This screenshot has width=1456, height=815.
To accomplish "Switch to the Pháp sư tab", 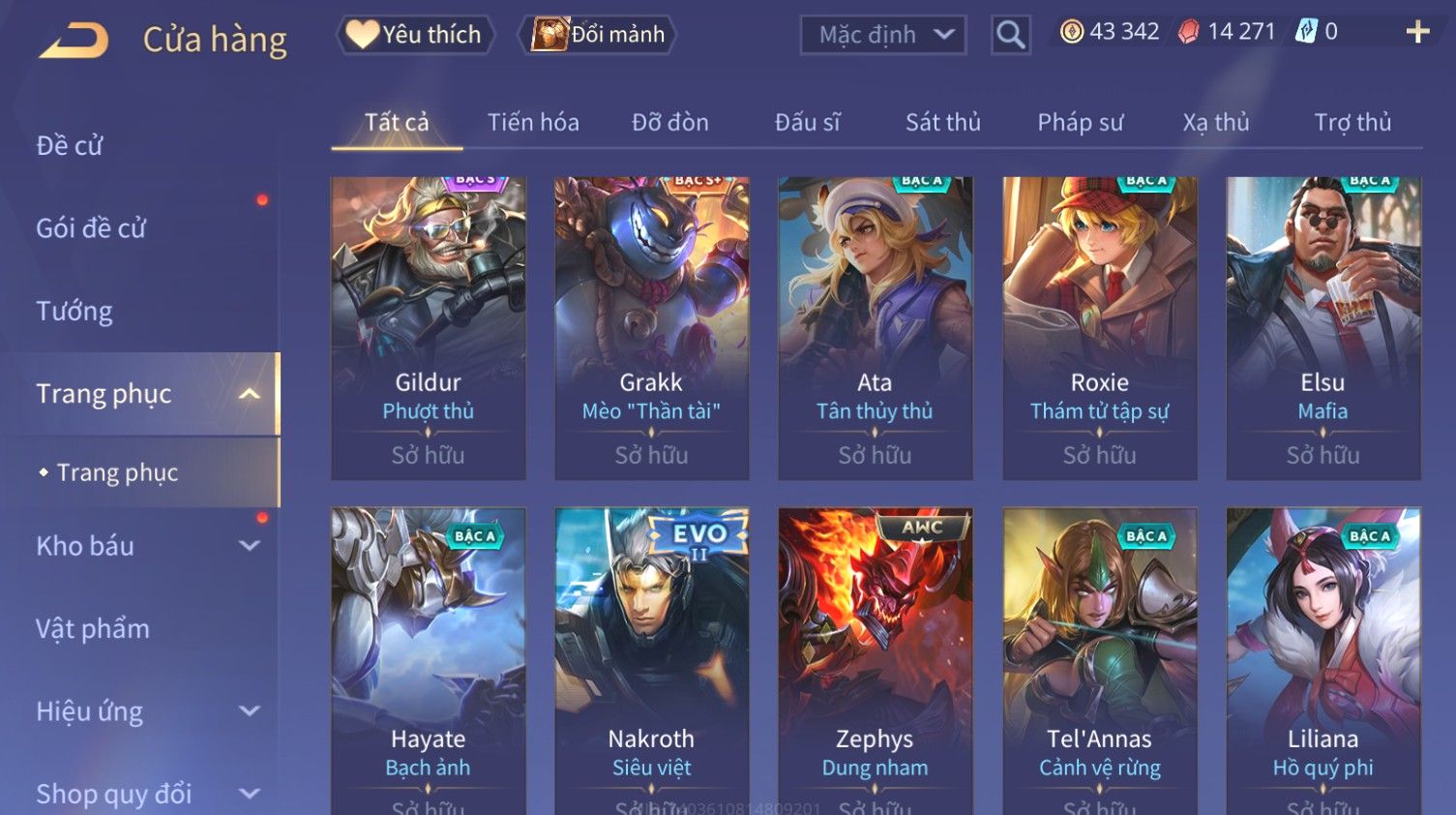I will [1080, 123].
